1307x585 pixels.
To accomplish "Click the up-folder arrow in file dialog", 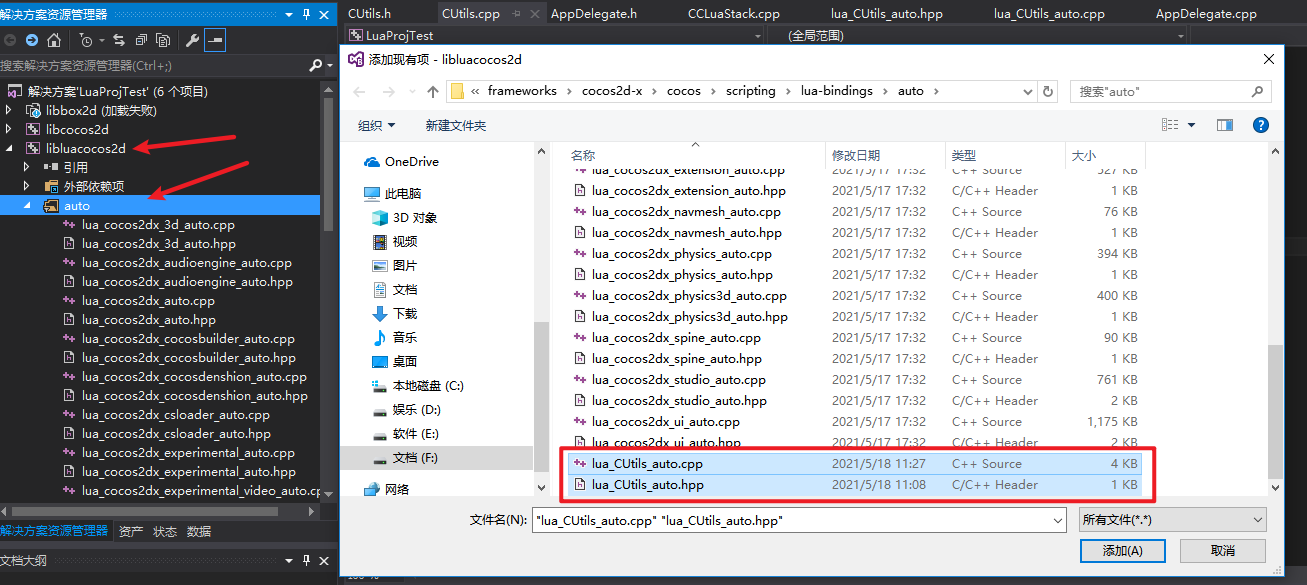I will [x=432, y=91].
